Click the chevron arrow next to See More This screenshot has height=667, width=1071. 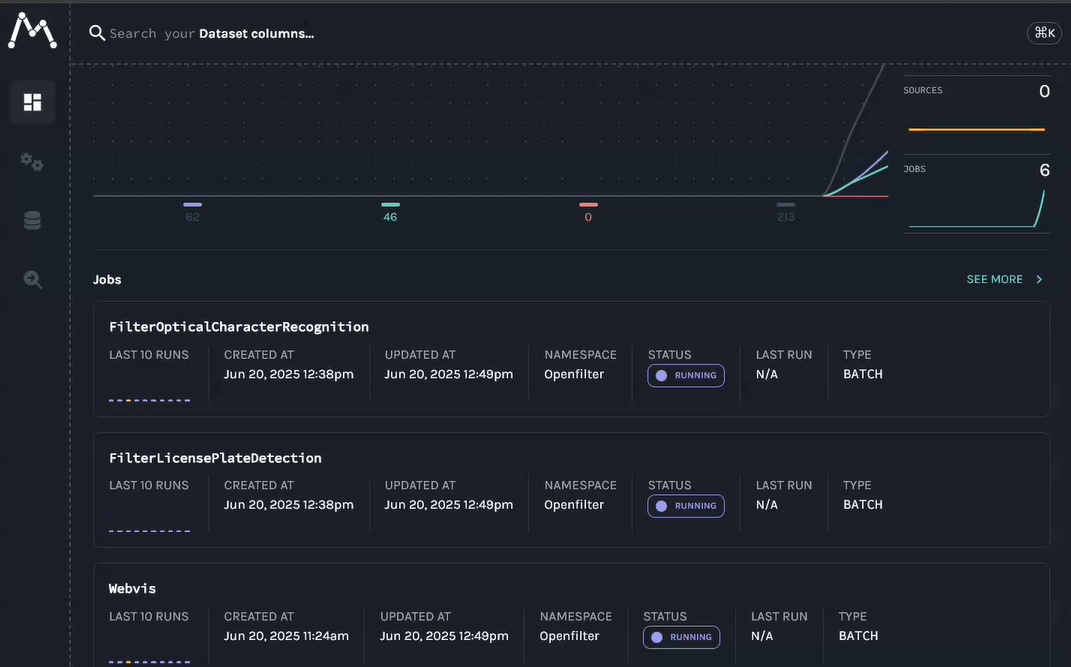pos(1039,280)
